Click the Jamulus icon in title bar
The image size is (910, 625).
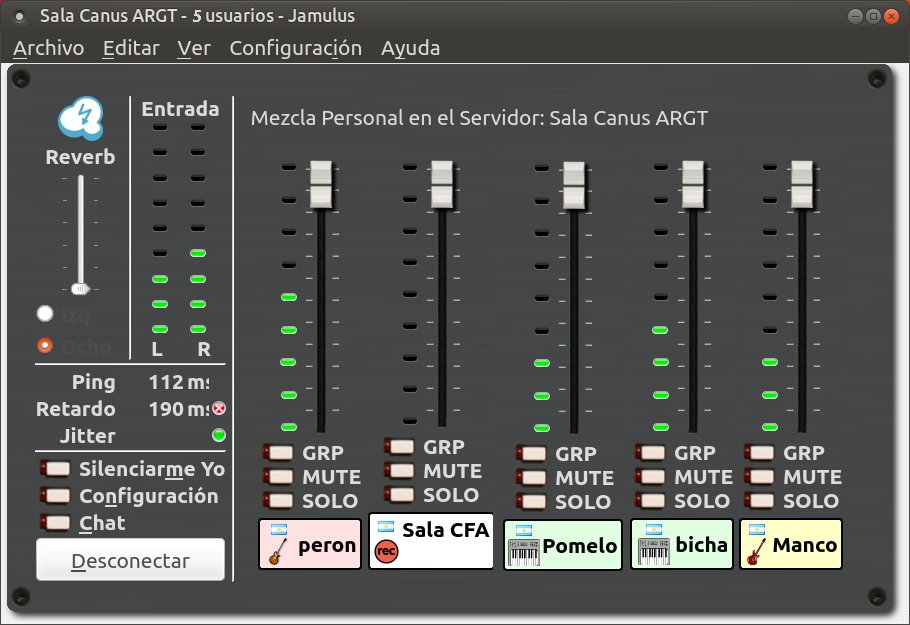click(19, 17)
